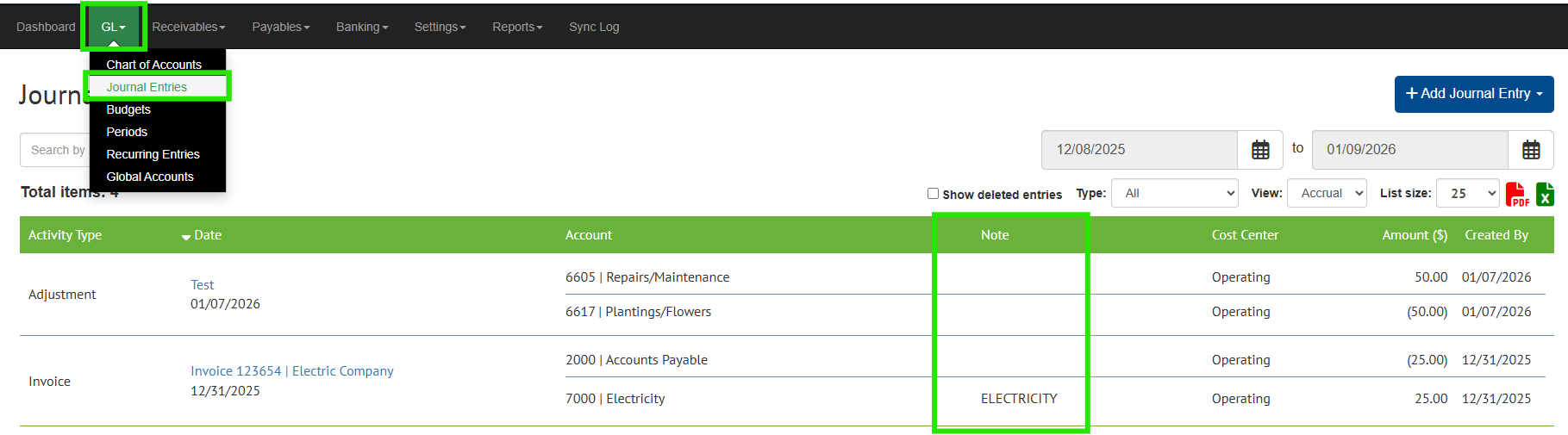Image resolution: width=1568 pixels, height=435 pixels.
Task: Open Invoice 123654 Electric Company link
Action: point(291,371)
